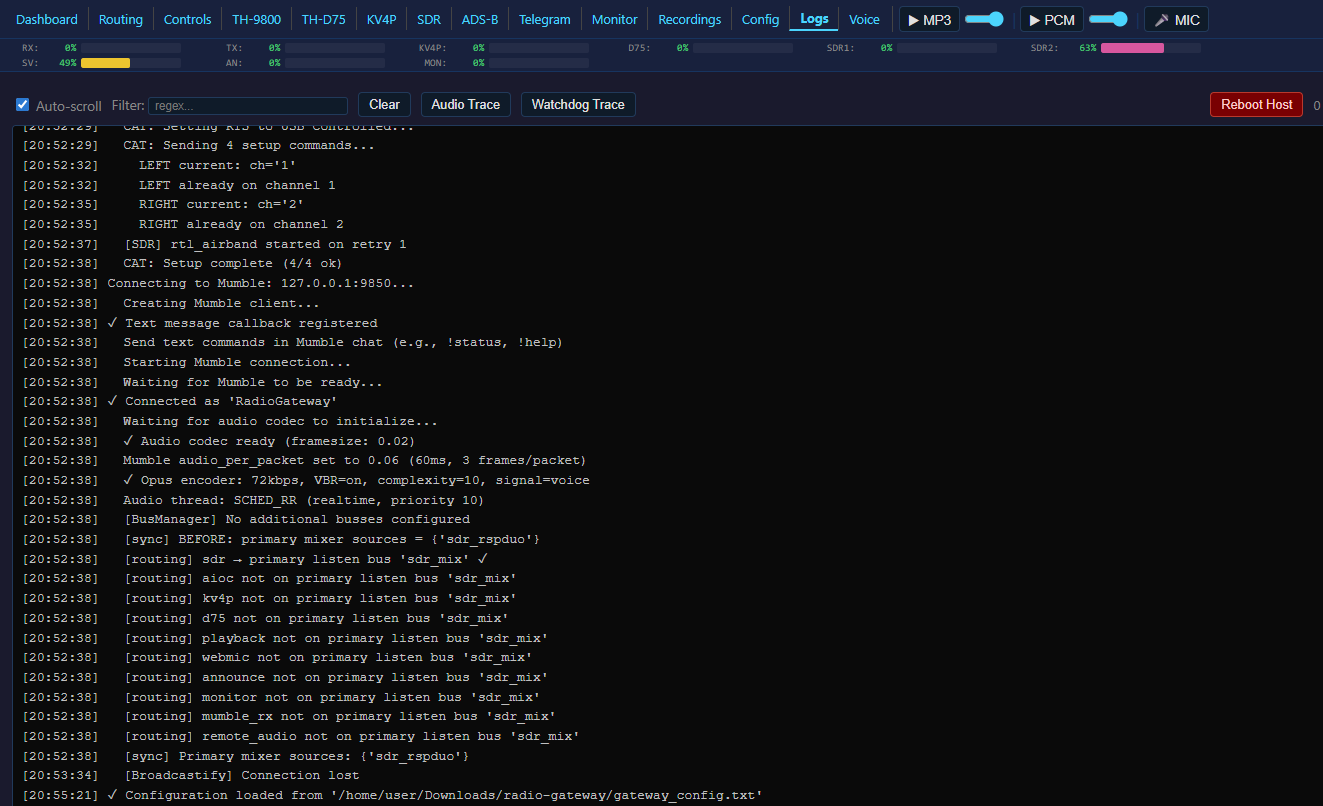Open the ADS-B tab
1323x806 pixels.
[481, 19]
